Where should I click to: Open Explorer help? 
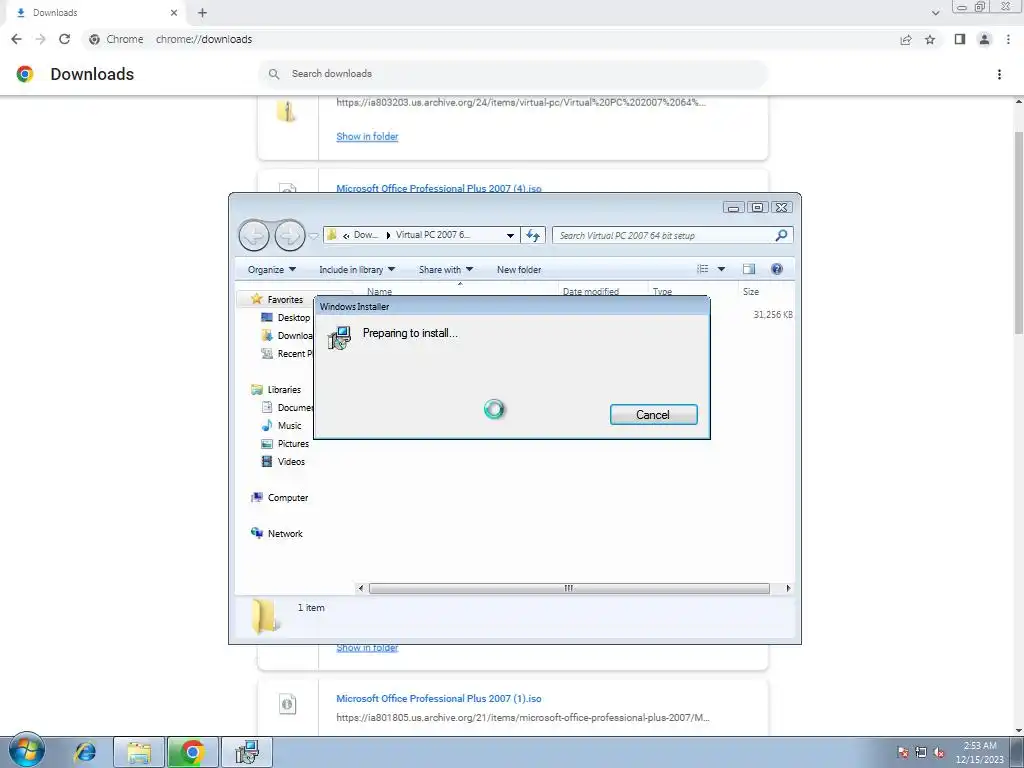(x=776, y=269)
